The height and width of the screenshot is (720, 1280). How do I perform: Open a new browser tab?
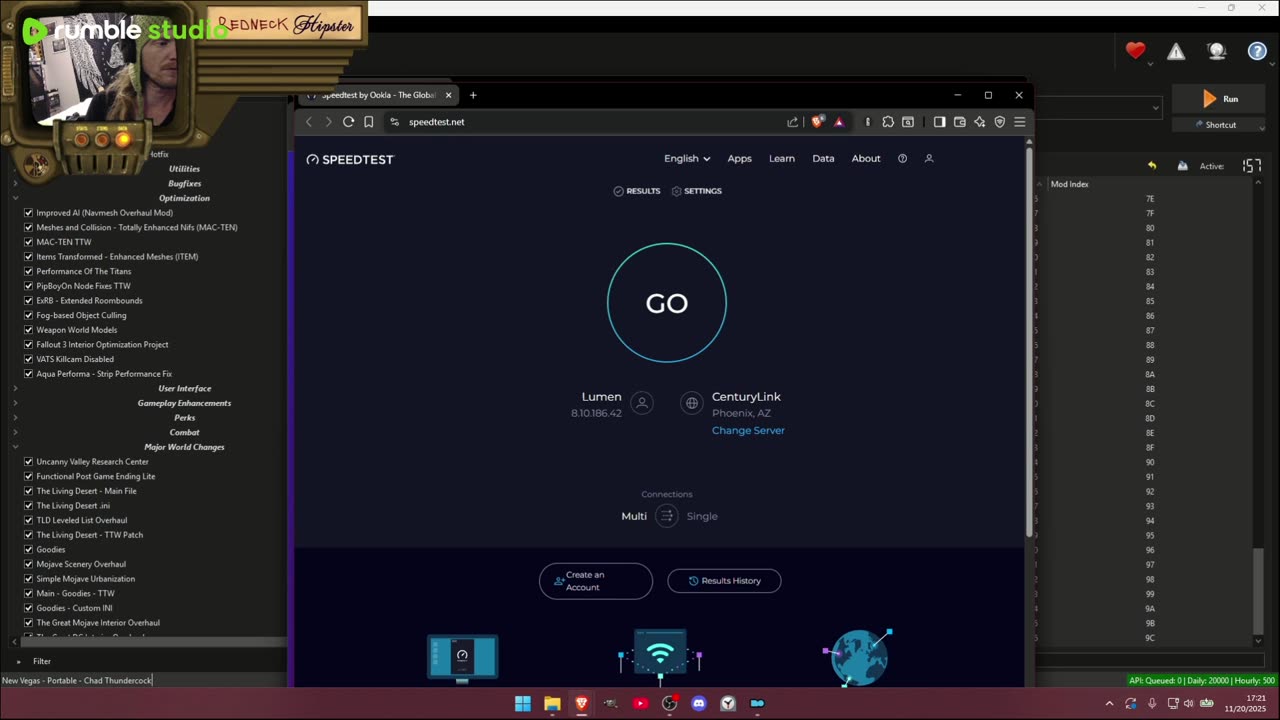tap(473, 95)
